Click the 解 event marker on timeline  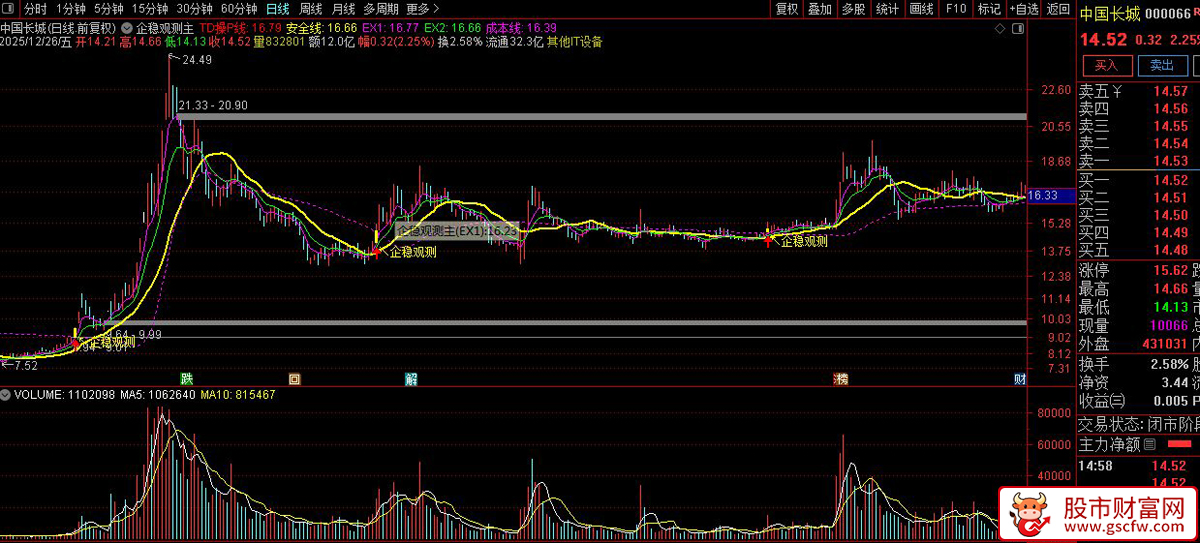(410, 379)
